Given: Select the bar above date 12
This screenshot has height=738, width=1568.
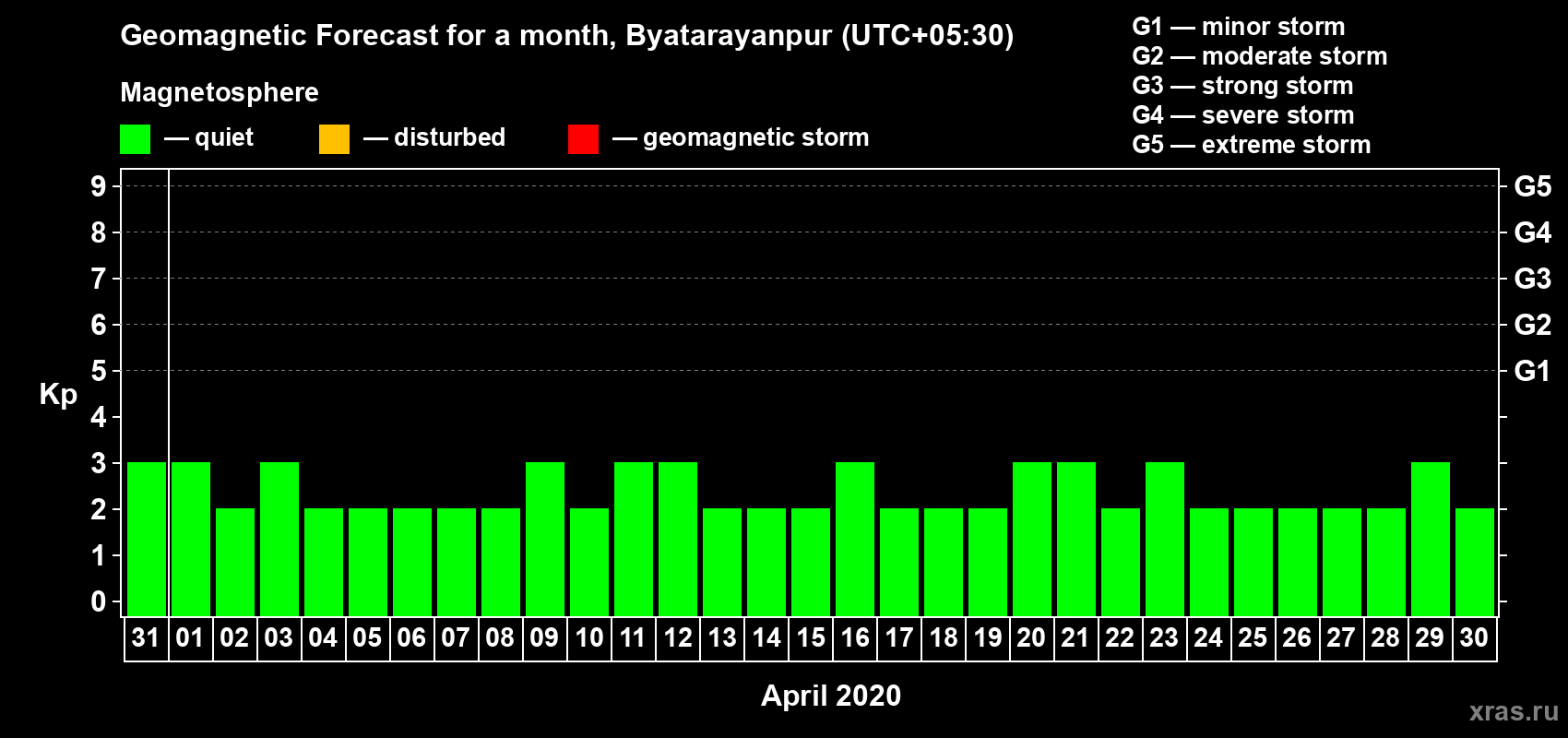Looking at the screenshot, I should [x=678, y=540].
